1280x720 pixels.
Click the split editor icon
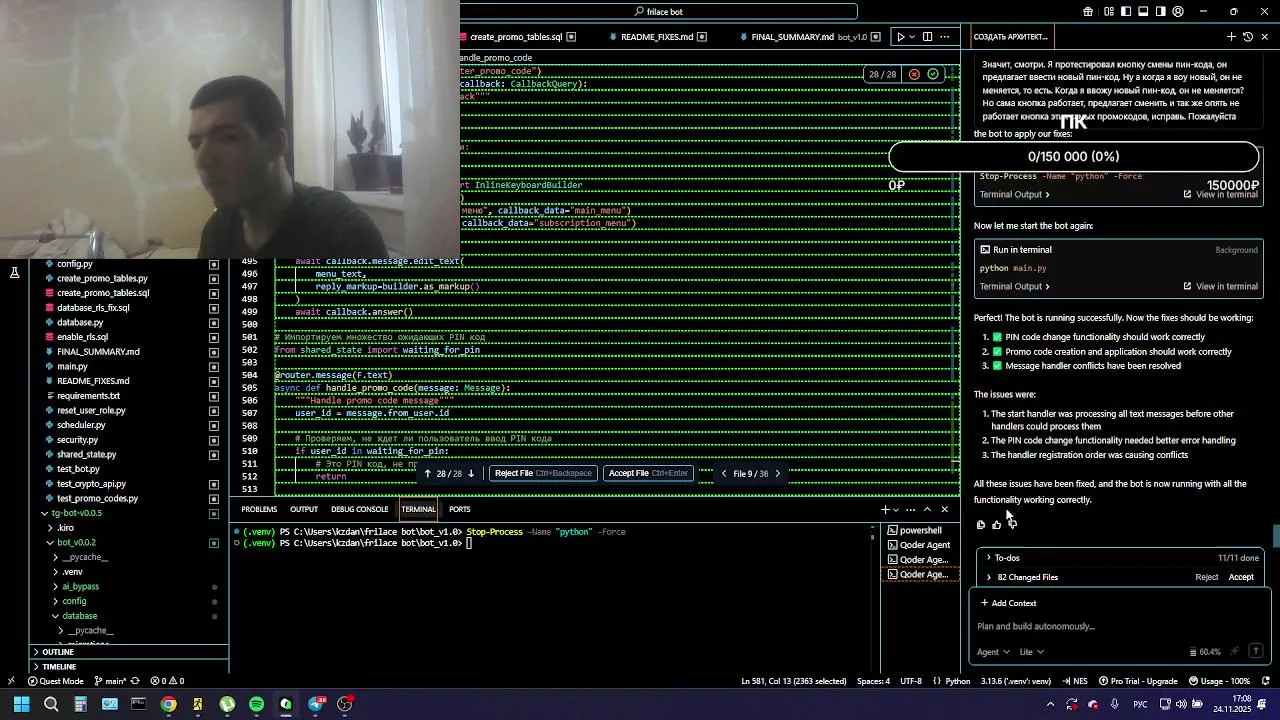tap(927, 37)
